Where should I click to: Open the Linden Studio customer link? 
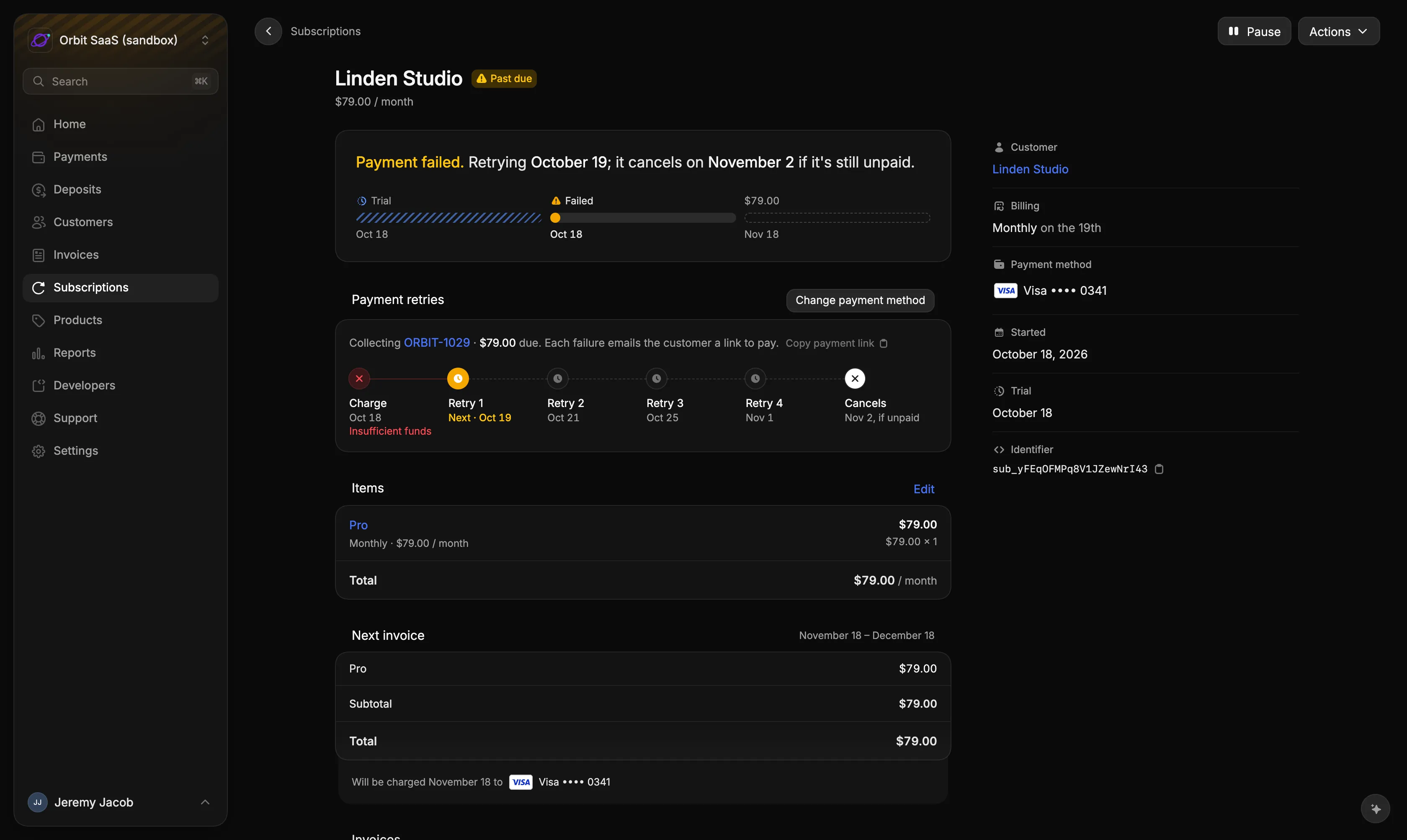1031,169
